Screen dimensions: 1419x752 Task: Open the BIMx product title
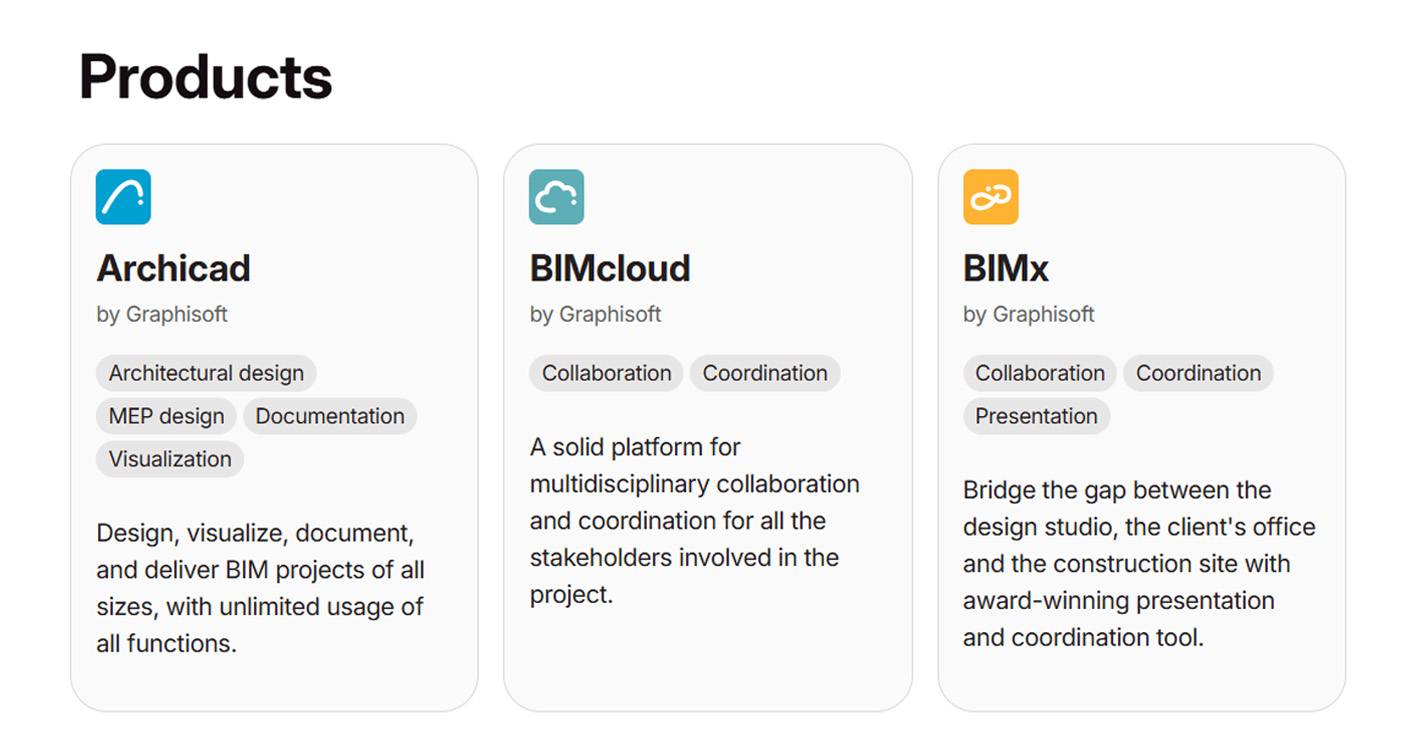1005,268
